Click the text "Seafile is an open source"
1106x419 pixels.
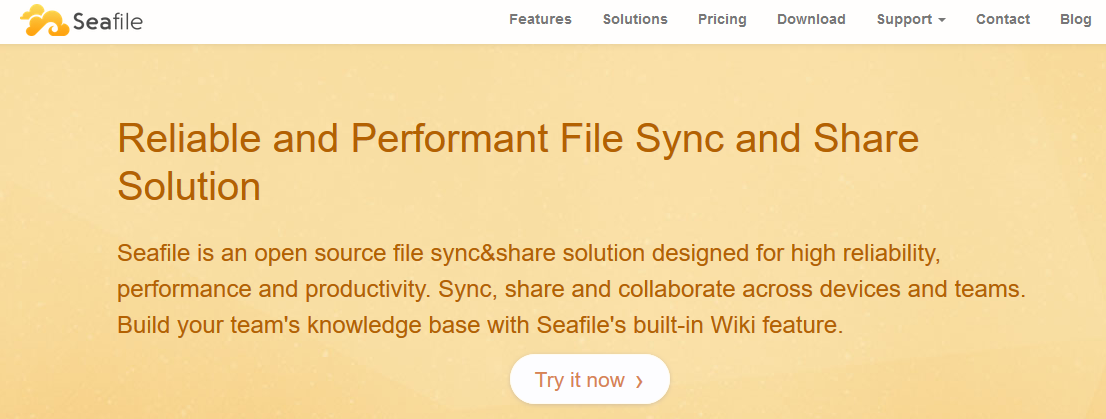click(240, 253)
